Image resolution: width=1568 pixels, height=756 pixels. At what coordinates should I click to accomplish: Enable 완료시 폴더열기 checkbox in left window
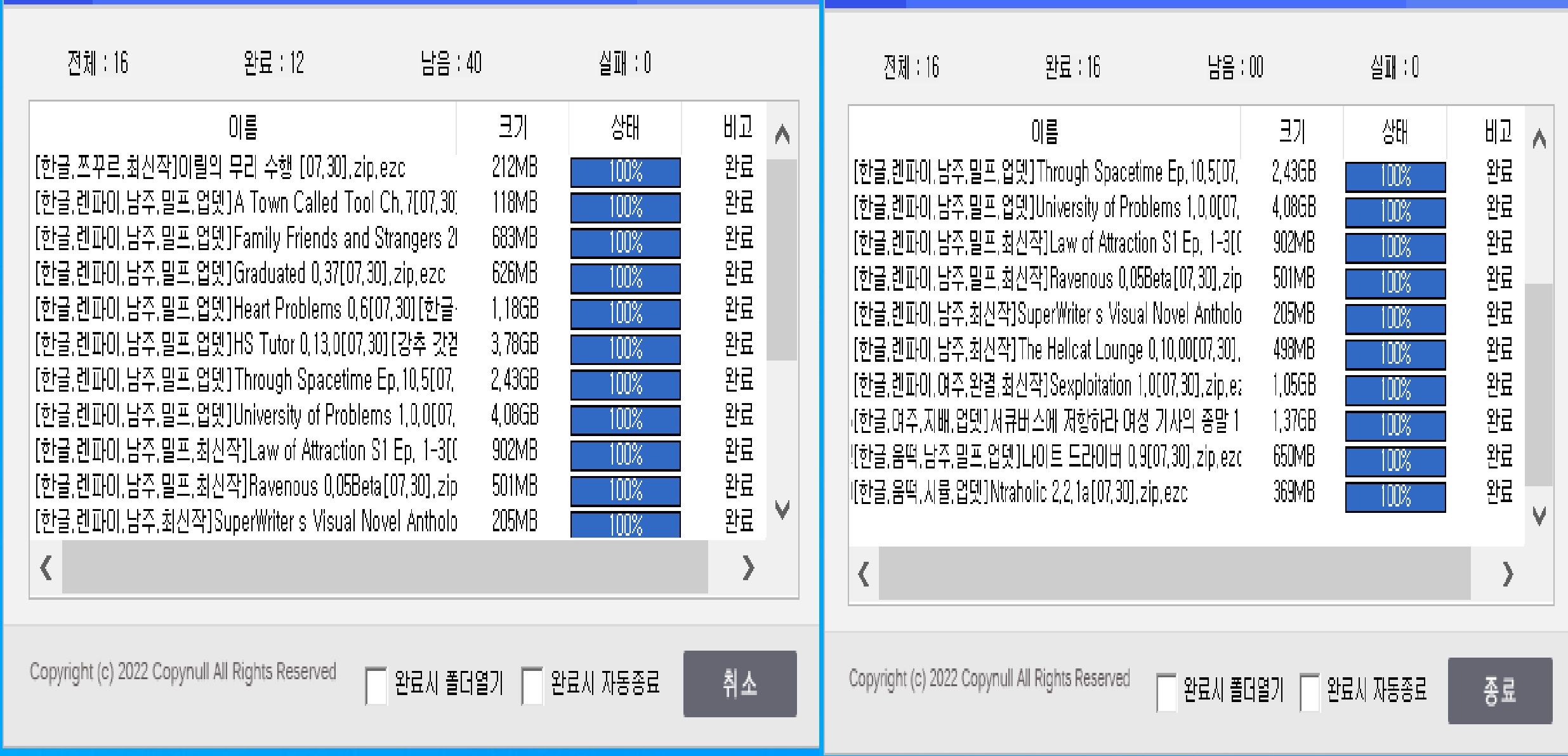(376, 686)
